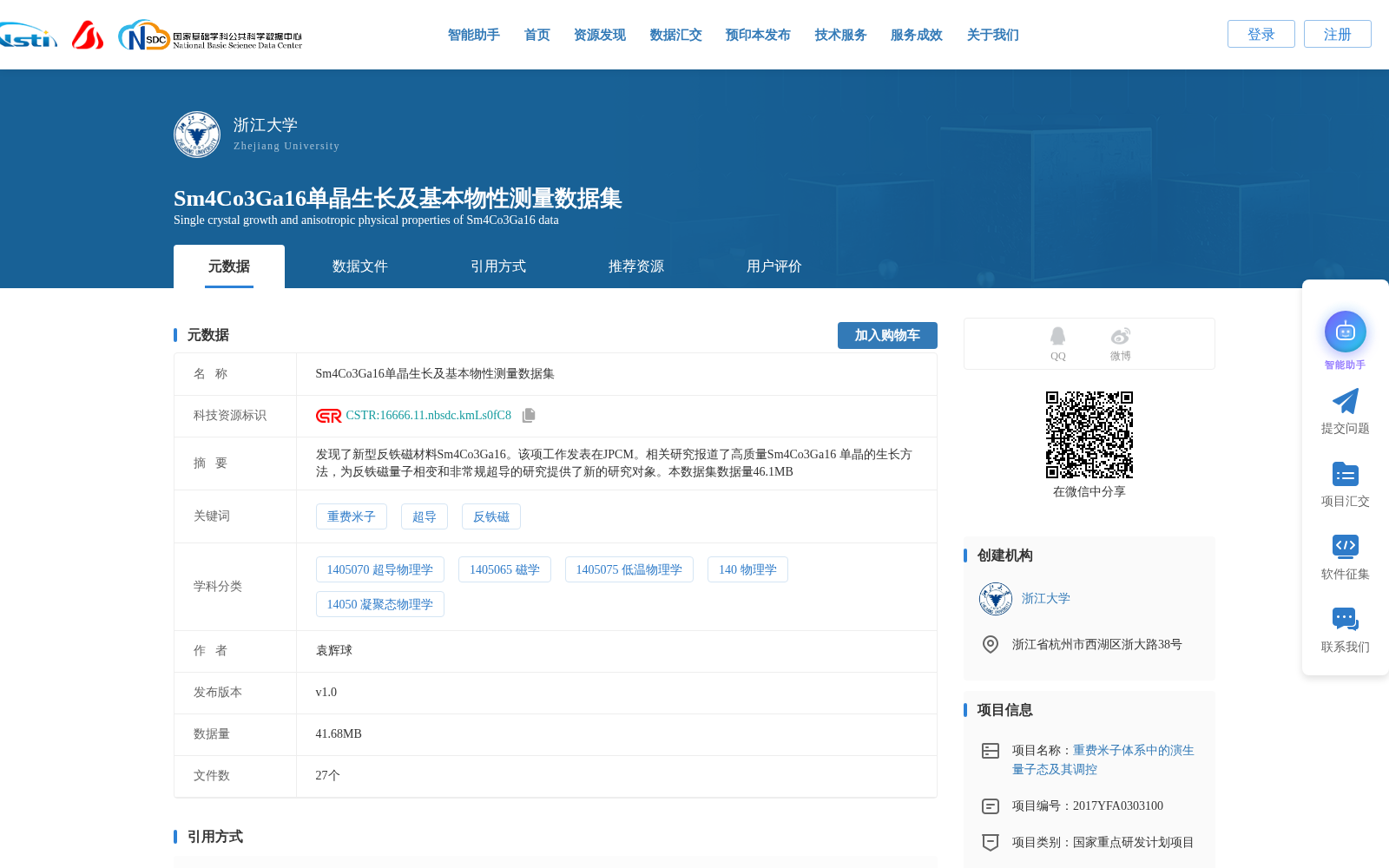Click keyword tag 重费米子

click(x=352, y=516)
